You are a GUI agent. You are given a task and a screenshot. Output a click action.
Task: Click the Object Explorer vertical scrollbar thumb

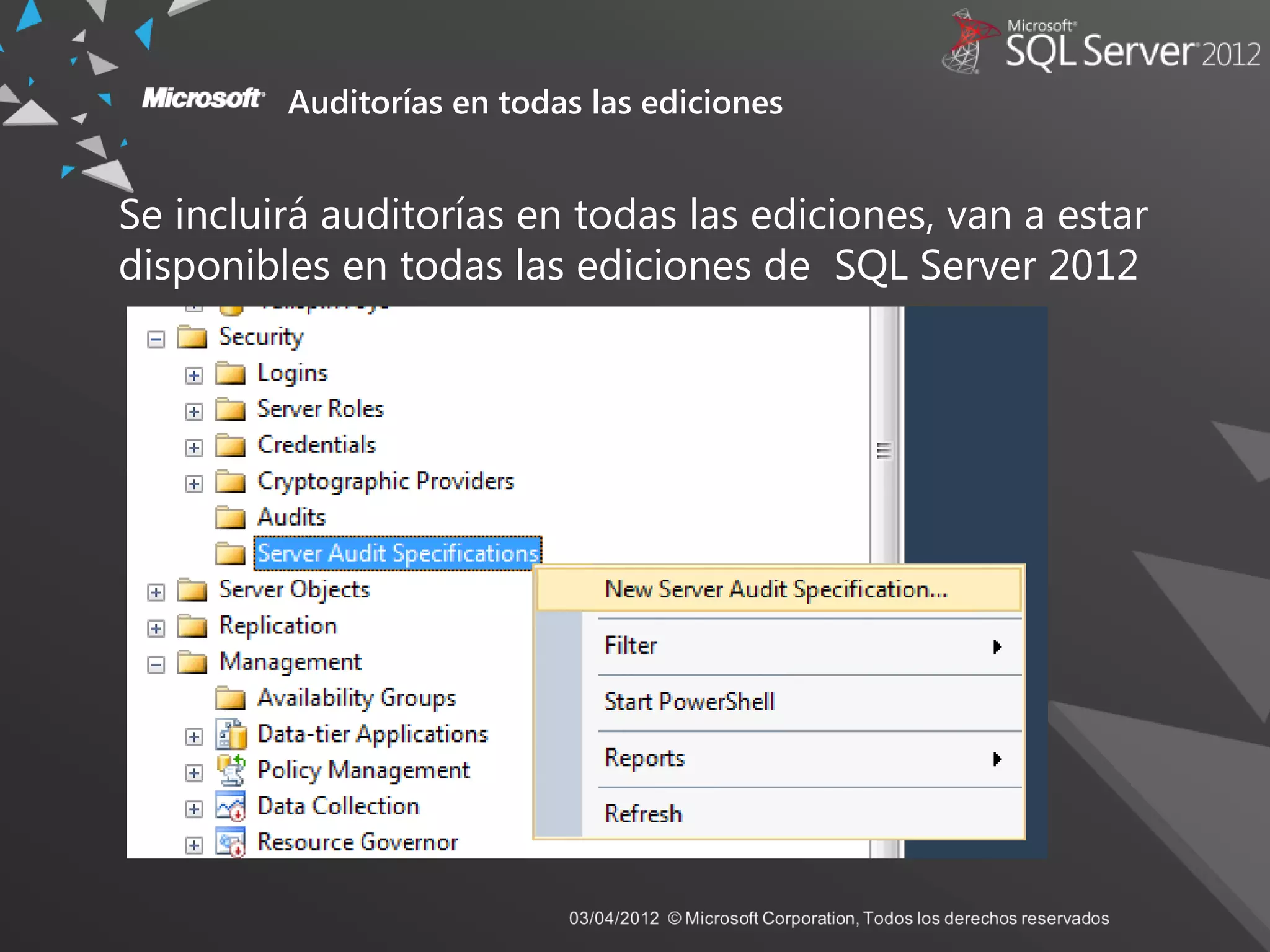[885, 451]
